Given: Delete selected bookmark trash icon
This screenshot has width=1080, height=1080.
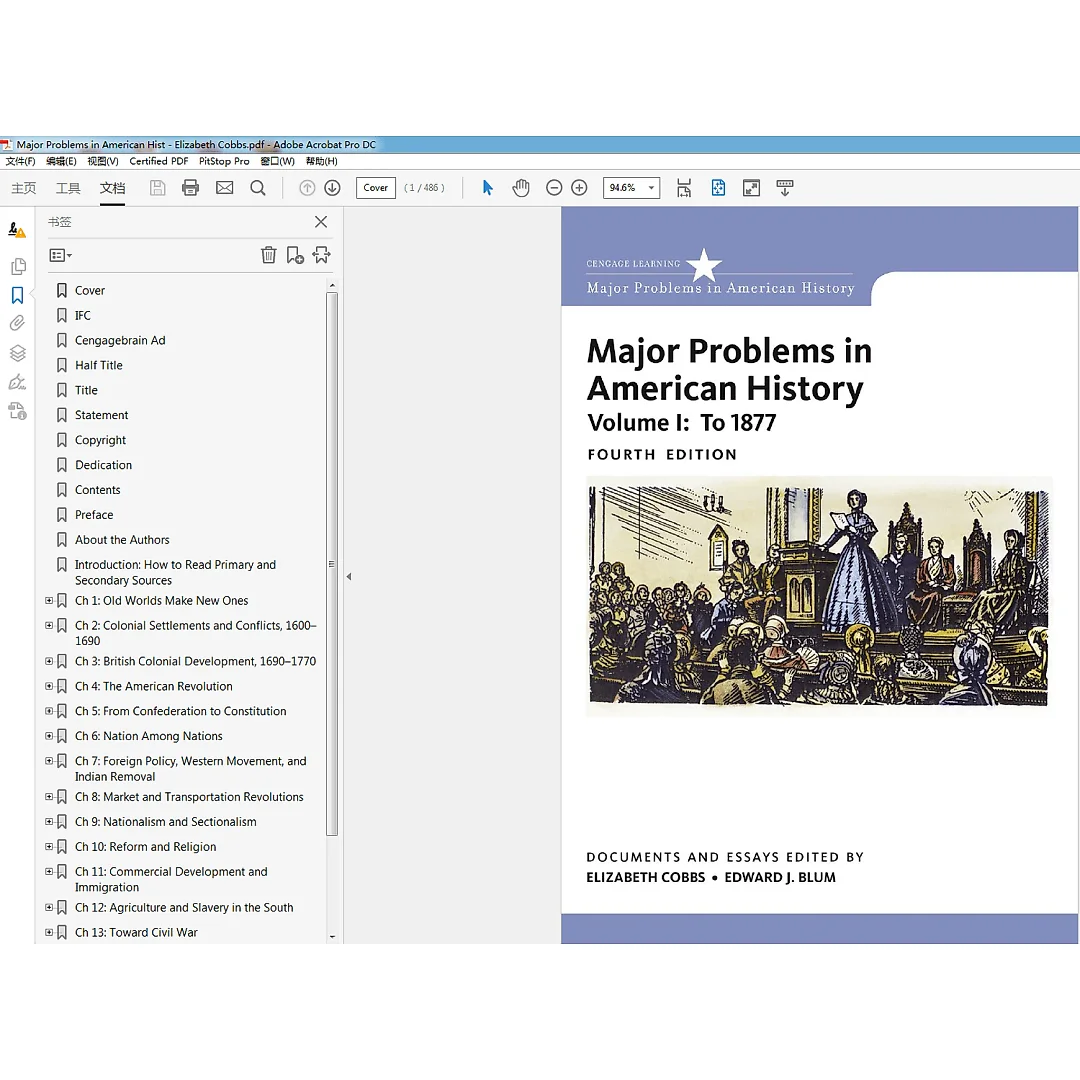Looking at the screenshot, I should pos(269,255).
